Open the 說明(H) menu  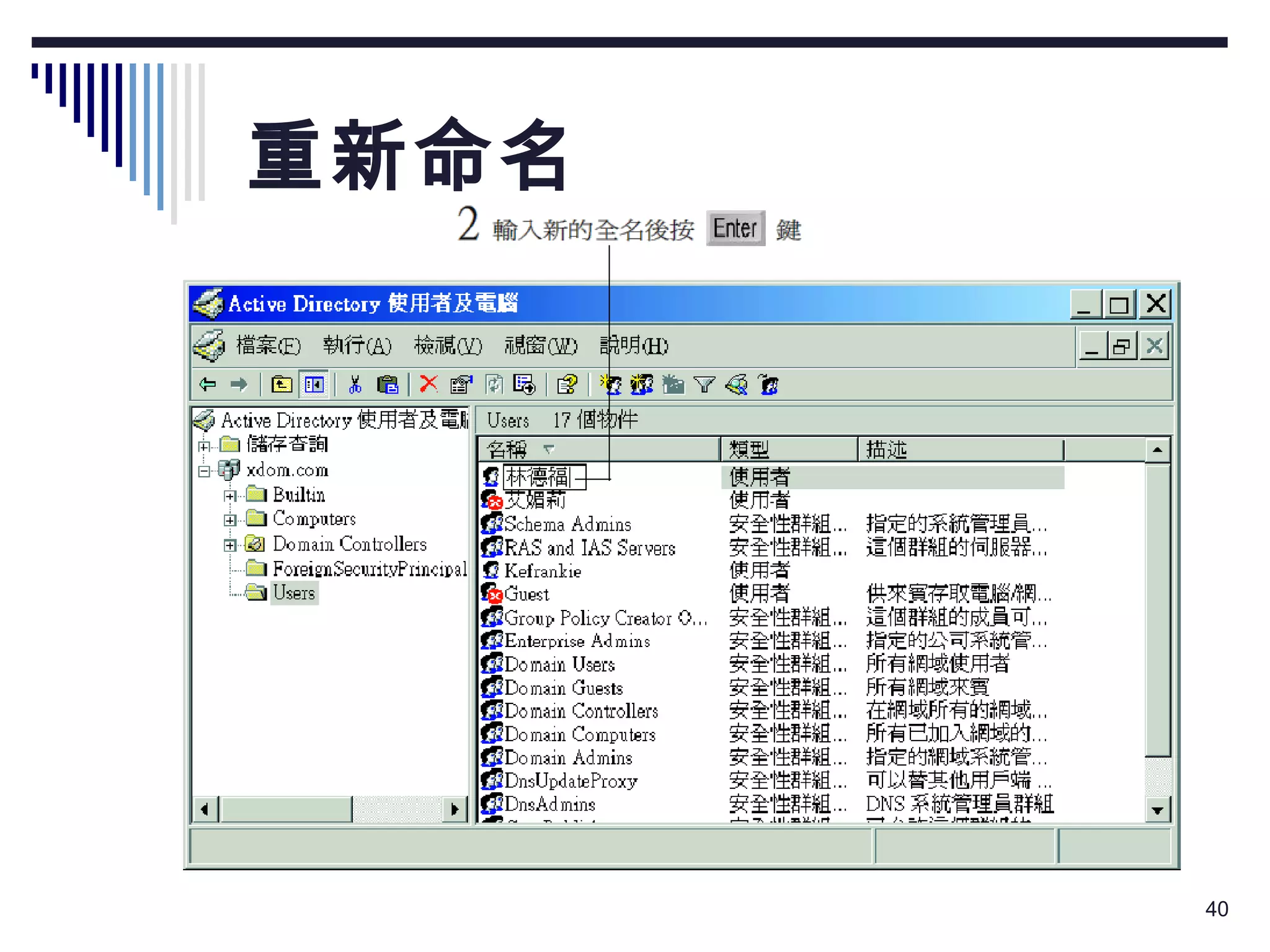[x=634, y=345]
